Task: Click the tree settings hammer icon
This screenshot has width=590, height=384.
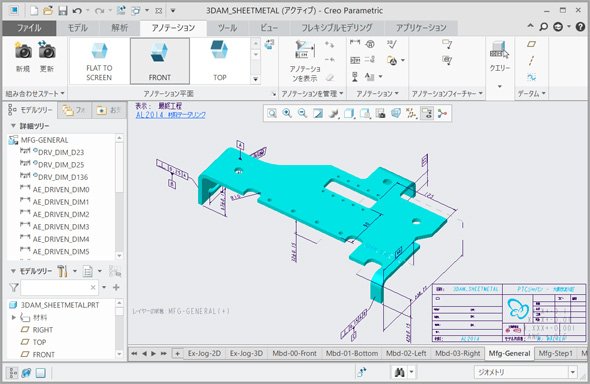Action: [62, 271]
